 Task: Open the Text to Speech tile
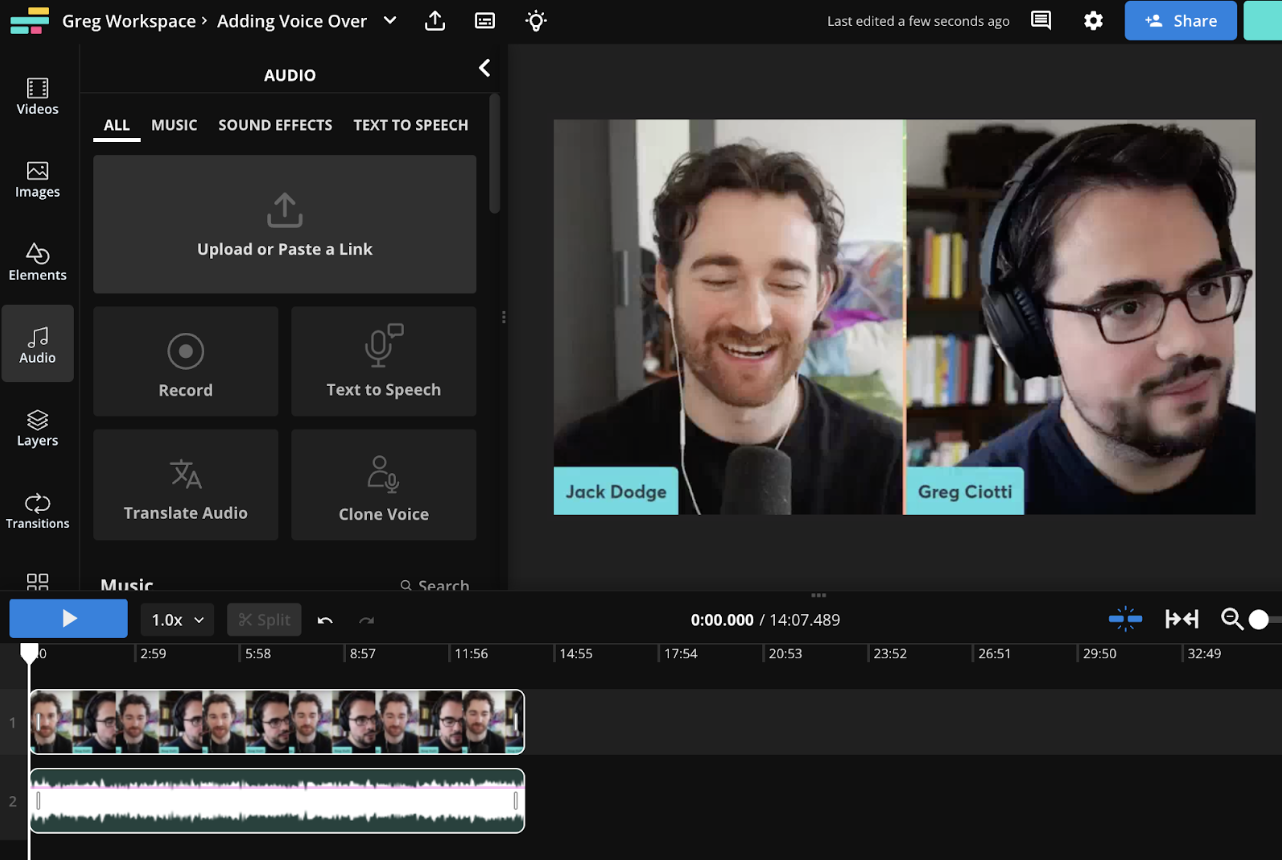383,362
